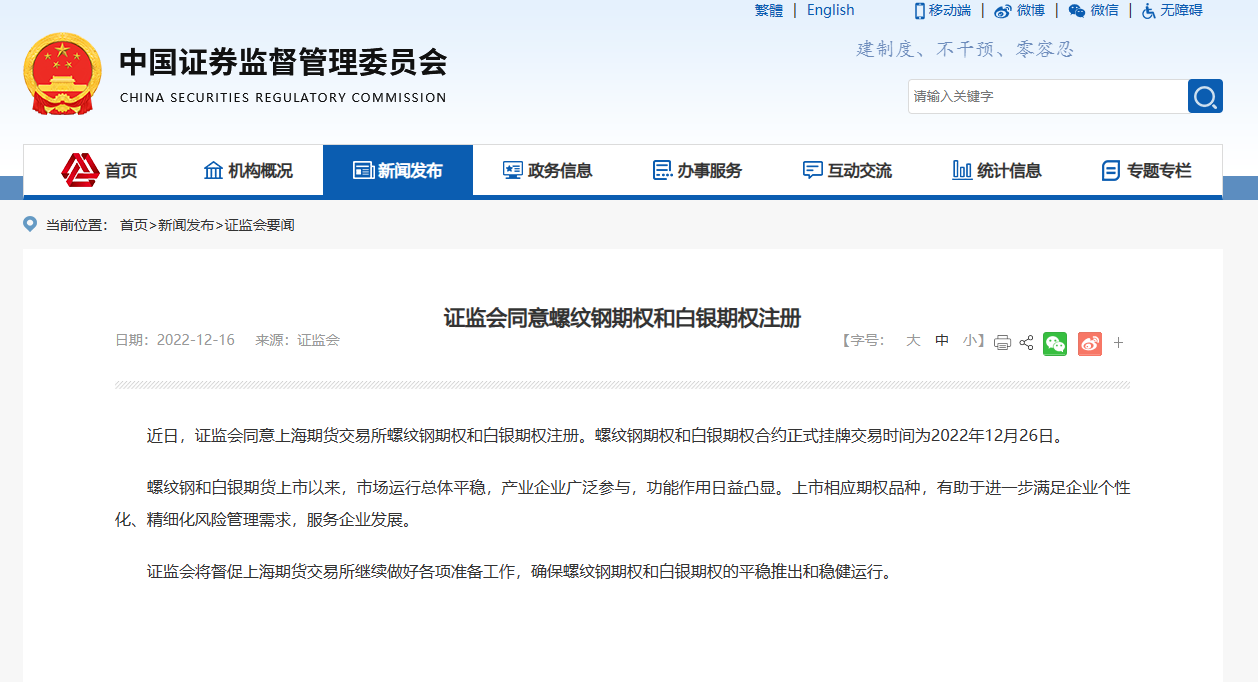Open the 机构概况 navigation tab
The width and height of the screenshot is (1258, 682).
248,171
